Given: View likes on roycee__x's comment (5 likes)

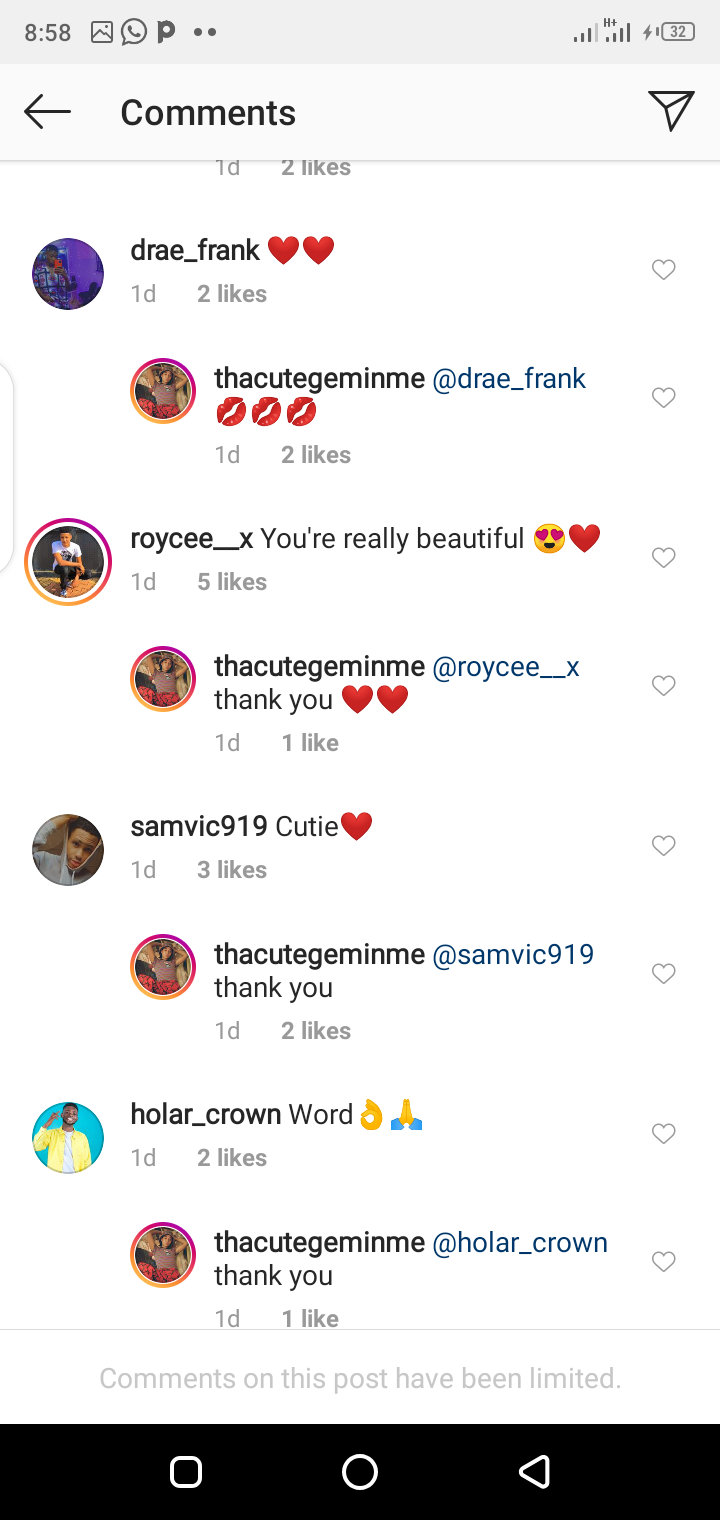Looking at the screenshot, I should point(232,582).
